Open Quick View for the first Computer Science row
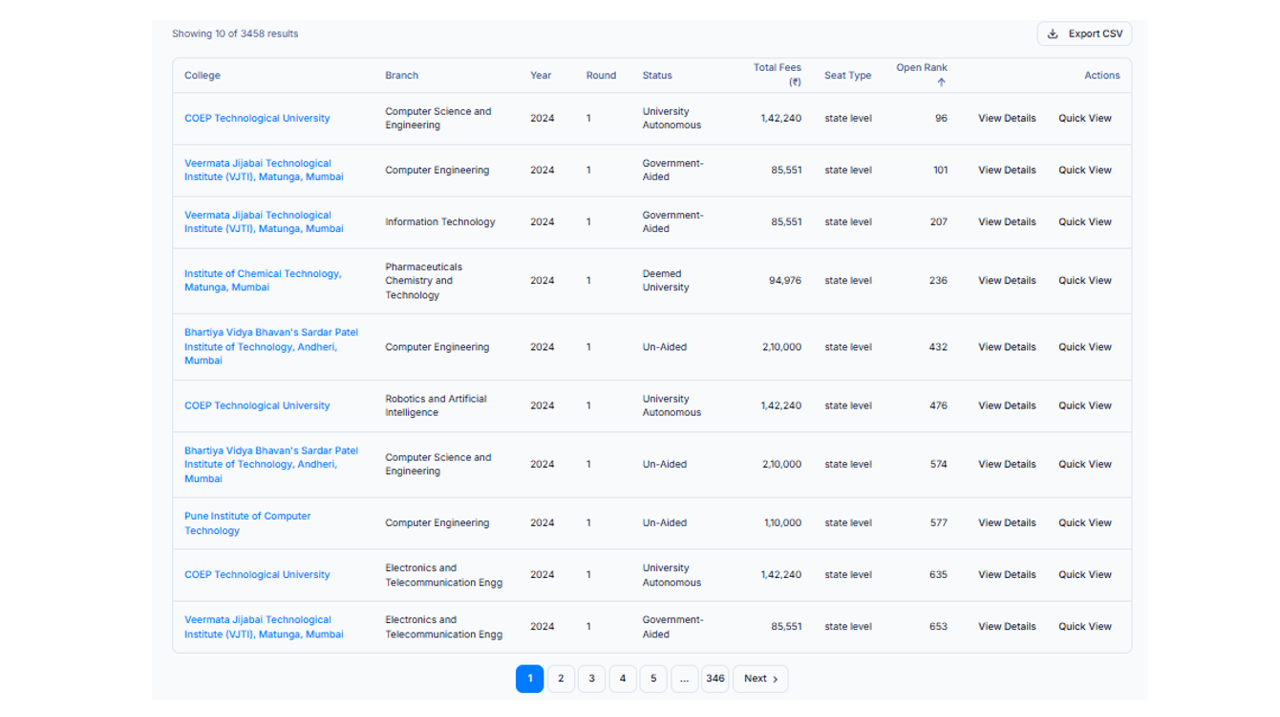Image resolution: width=1280 pixels, height=717 pixels. click(1084, 118)
